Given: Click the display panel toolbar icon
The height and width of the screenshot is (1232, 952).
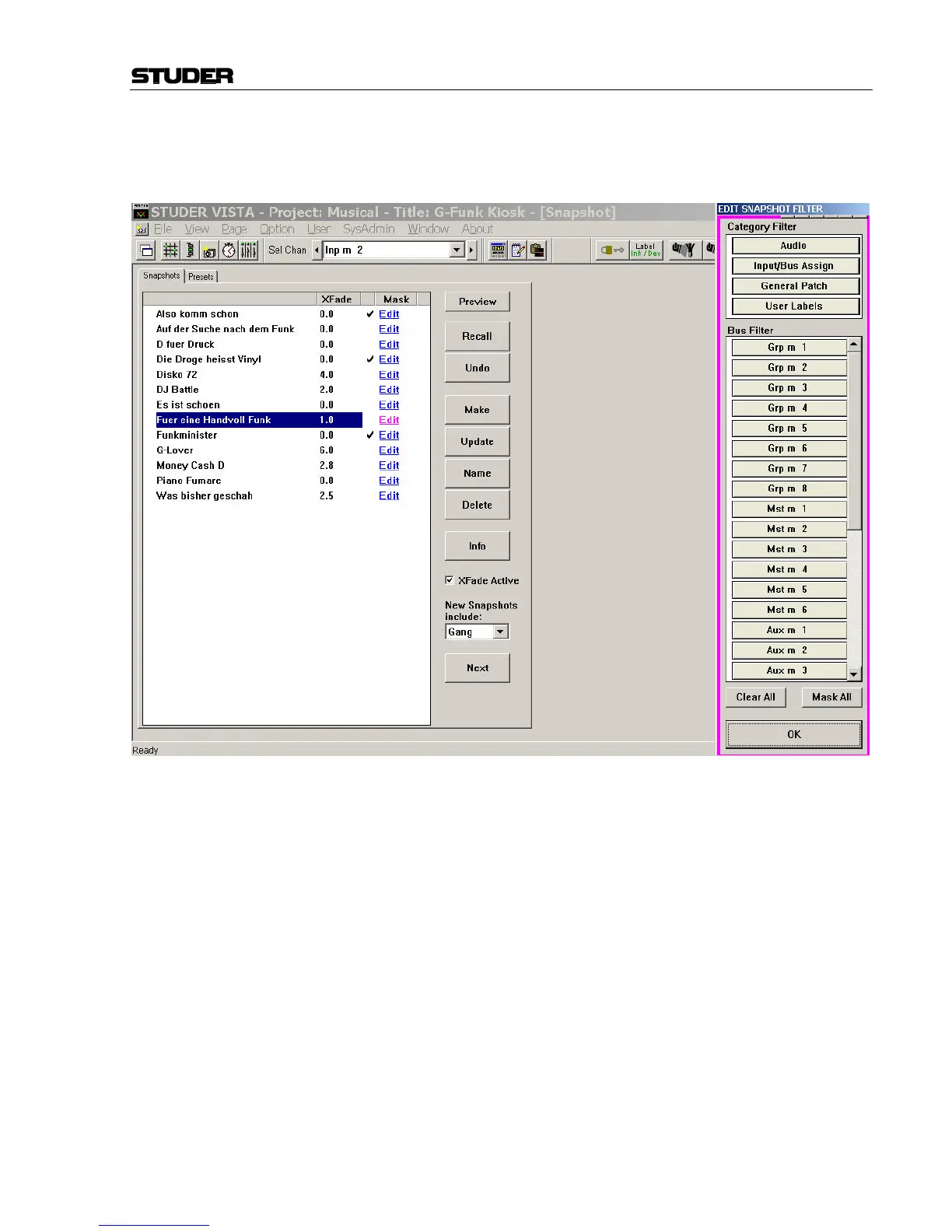Looking at the screenshot, I should tap(499, 250).
